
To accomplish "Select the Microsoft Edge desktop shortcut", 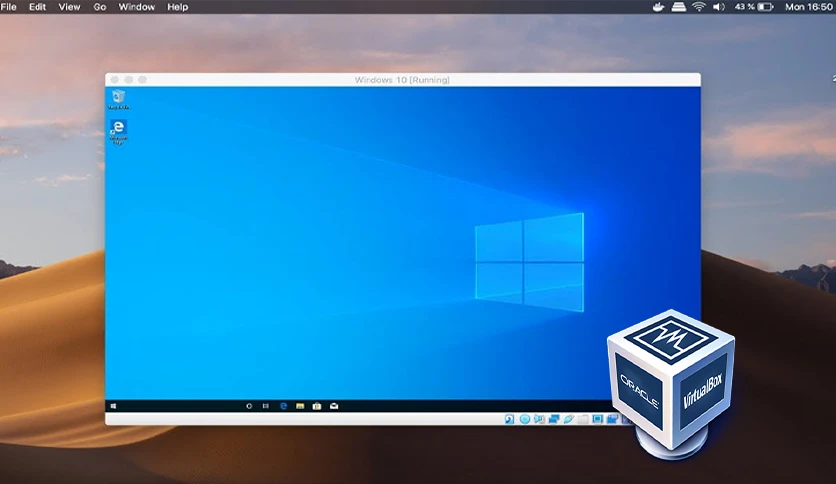I will coord(118,132).
